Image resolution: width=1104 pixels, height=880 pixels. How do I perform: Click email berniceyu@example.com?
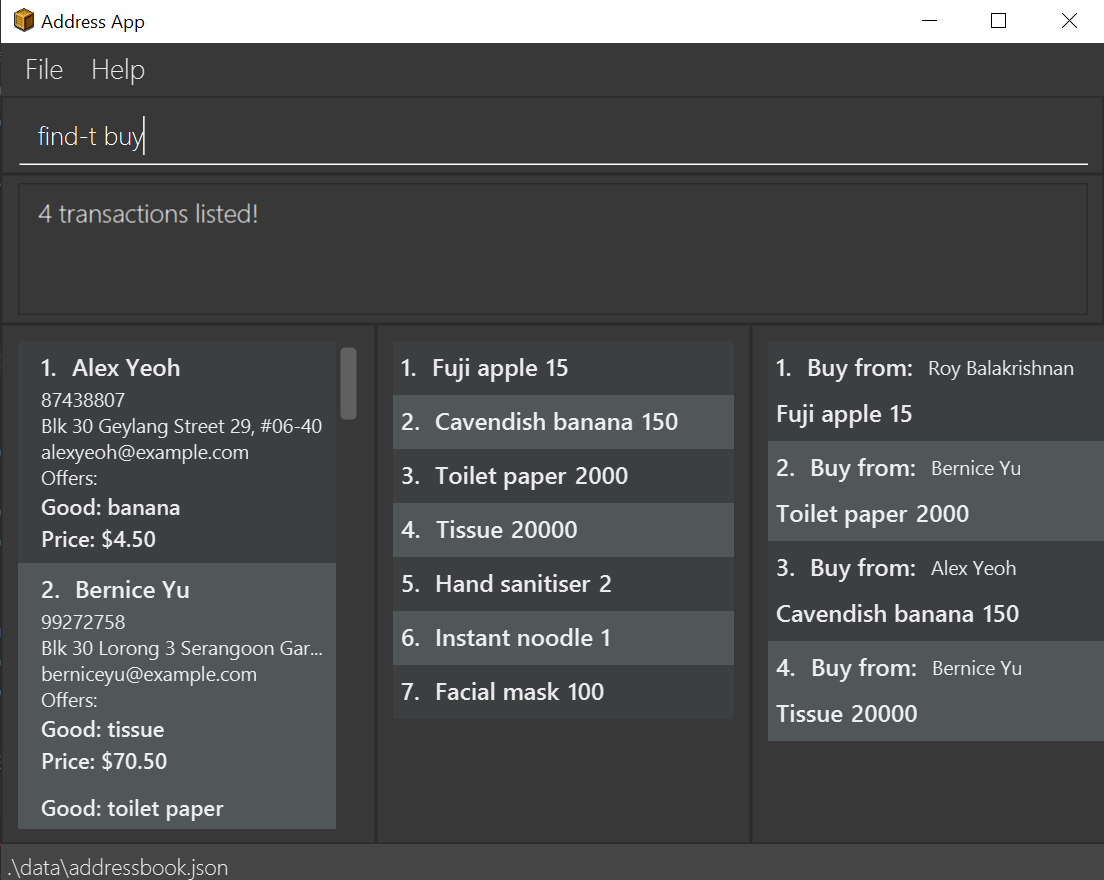(149, 674)
